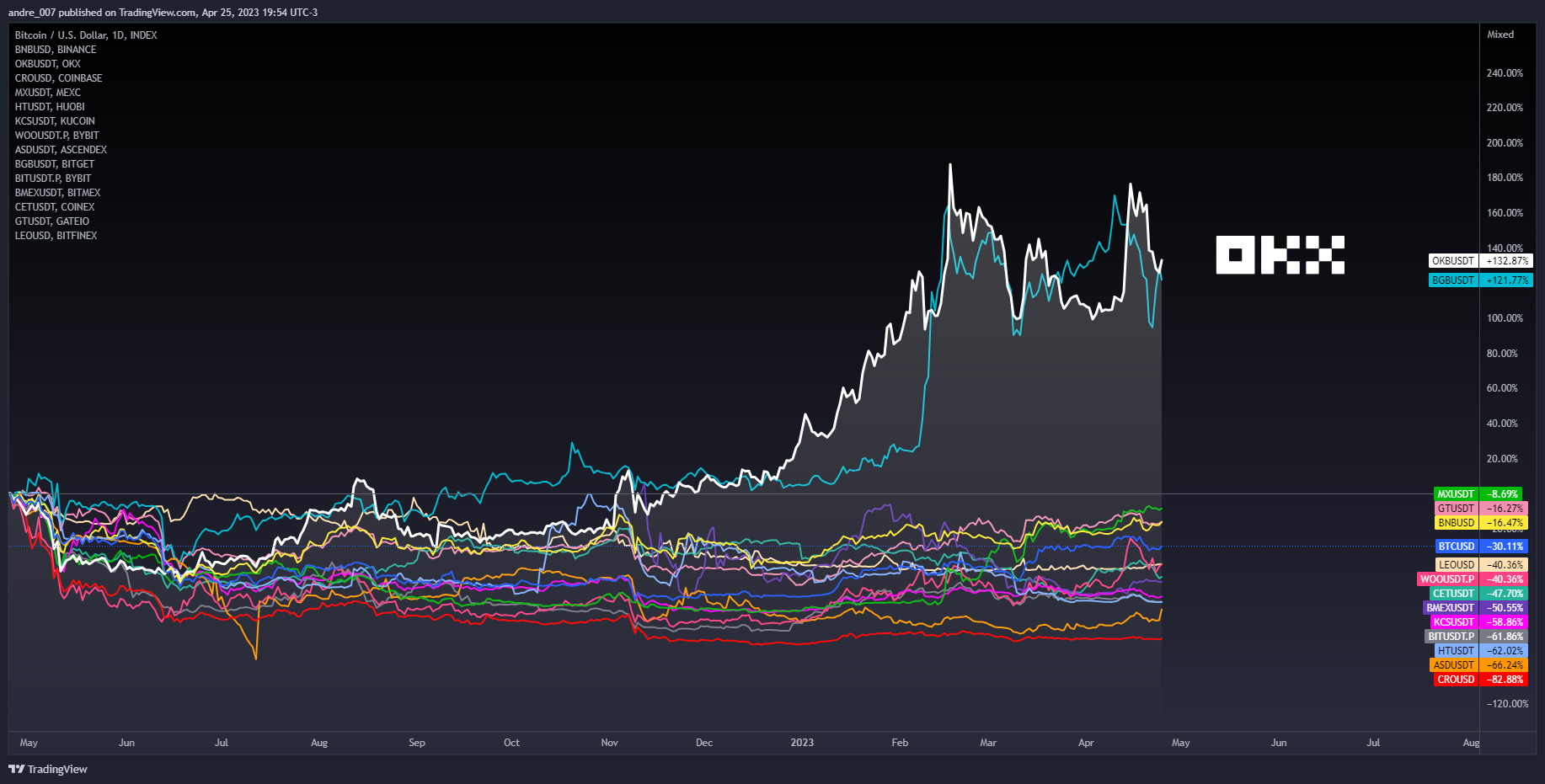Click the Aug label at the axis right end

click(x=1471, y=743)
